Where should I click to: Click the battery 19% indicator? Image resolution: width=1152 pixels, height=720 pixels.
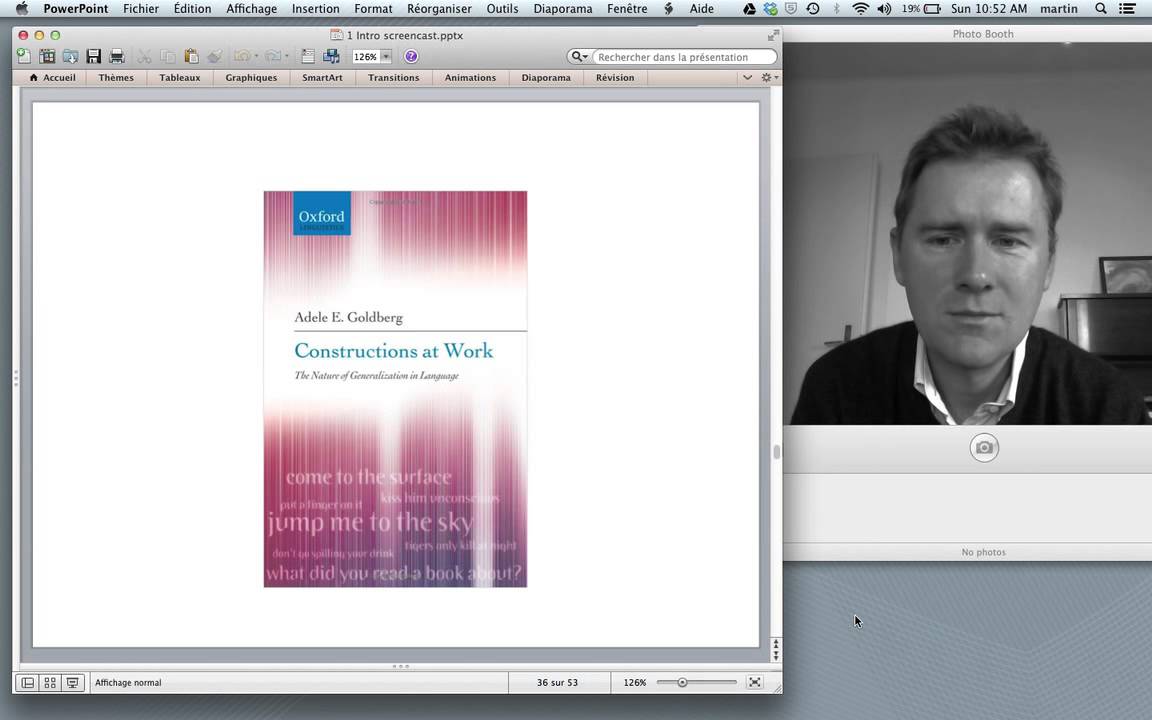point(921,9)
